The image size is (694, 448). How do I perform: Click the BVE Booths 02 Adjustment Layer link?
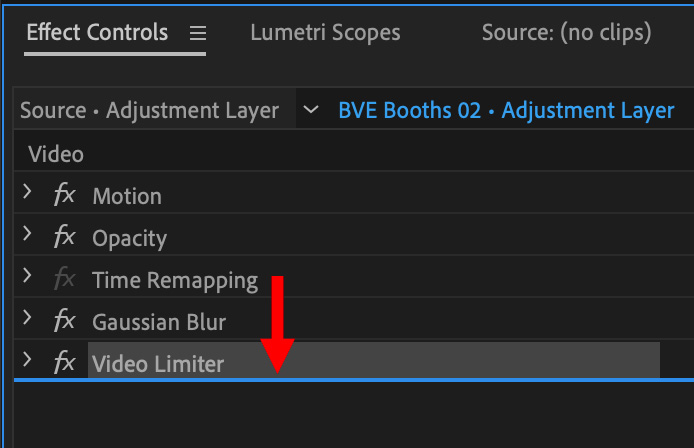click(506, 110)
